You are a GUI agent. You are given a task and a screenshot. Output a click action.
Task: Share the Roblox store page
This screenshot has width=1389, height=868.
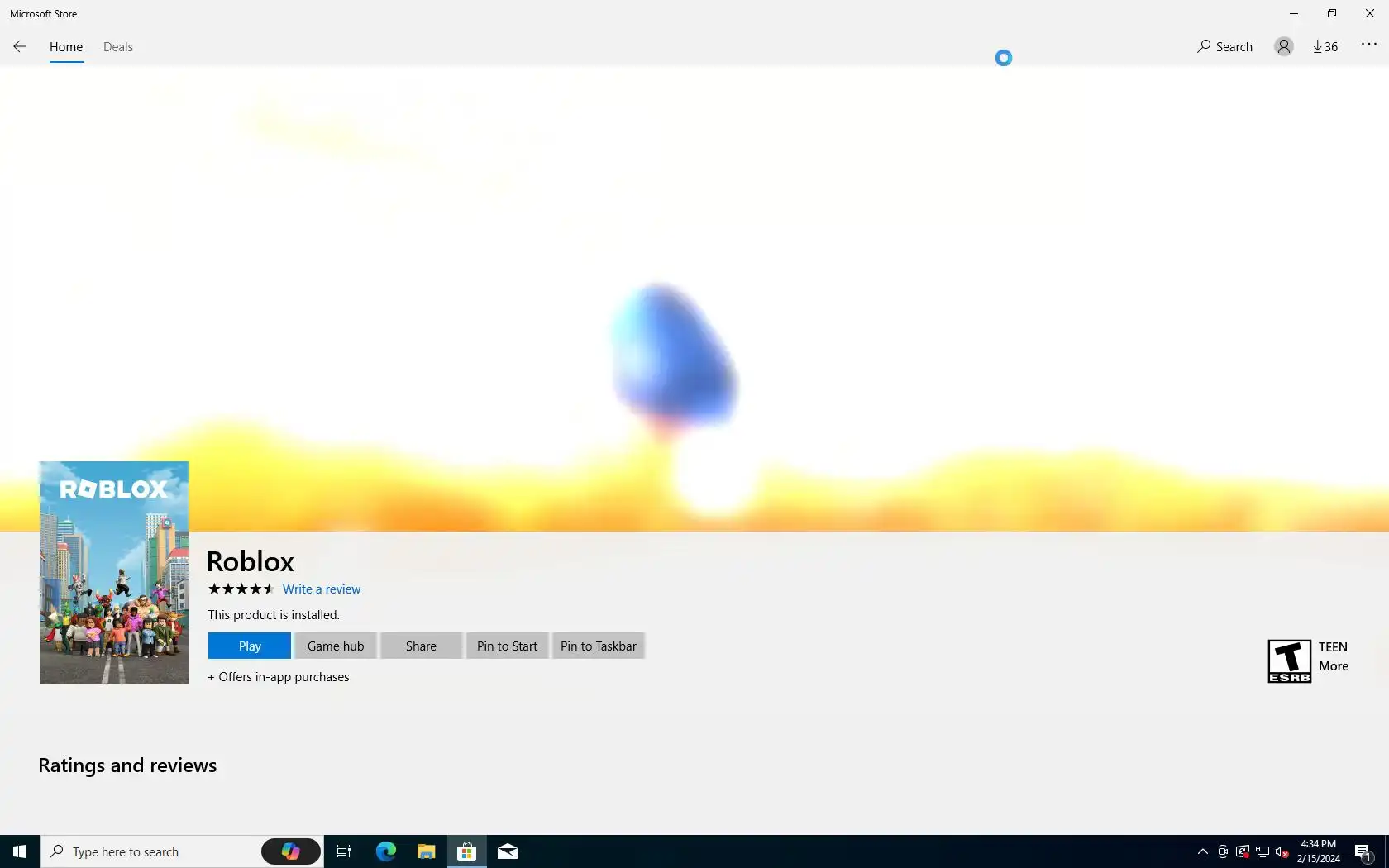click(x=421, y=646)
